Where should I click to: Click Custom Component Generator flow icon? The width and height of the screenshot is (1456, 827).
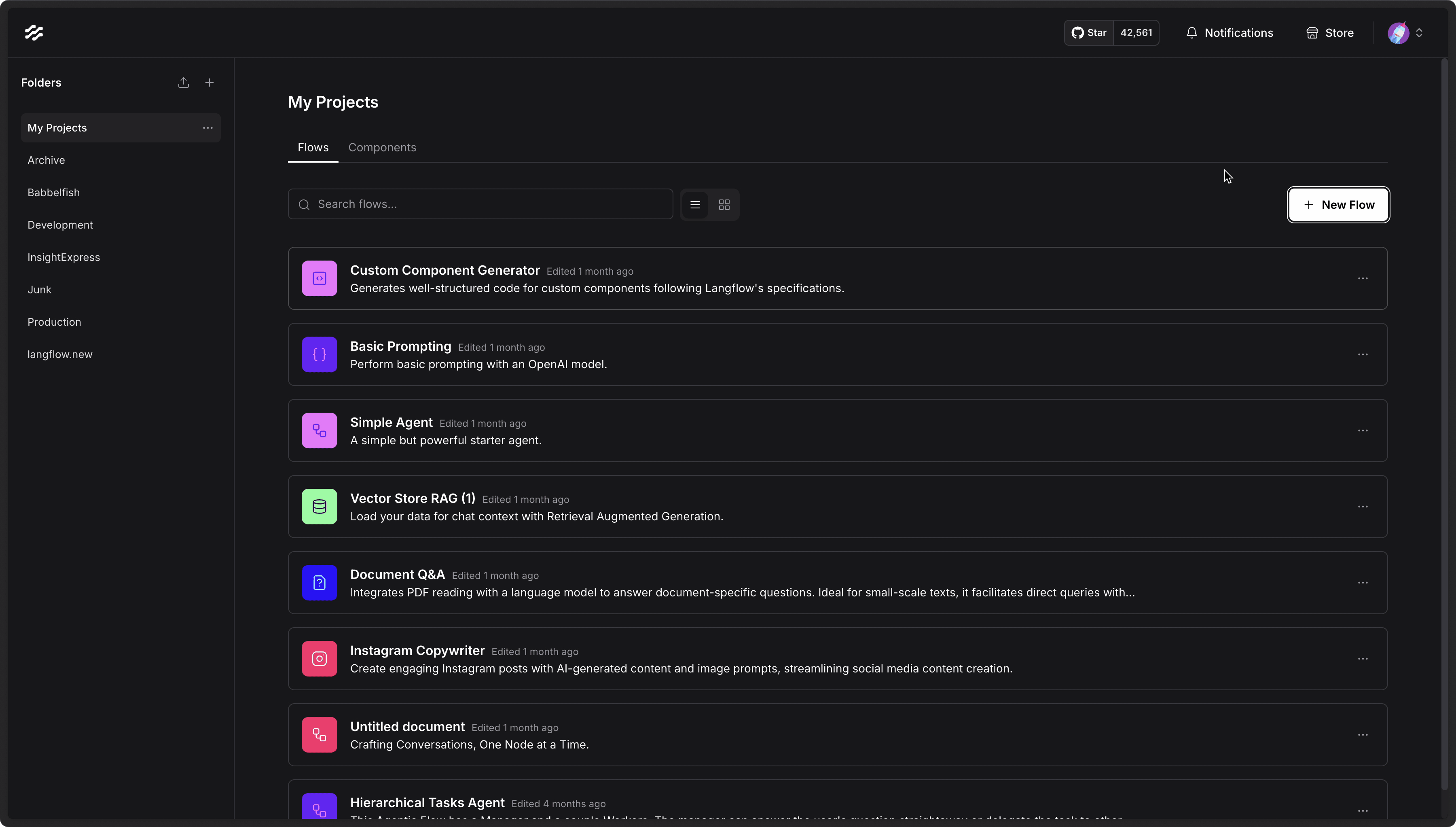point(319,278)
